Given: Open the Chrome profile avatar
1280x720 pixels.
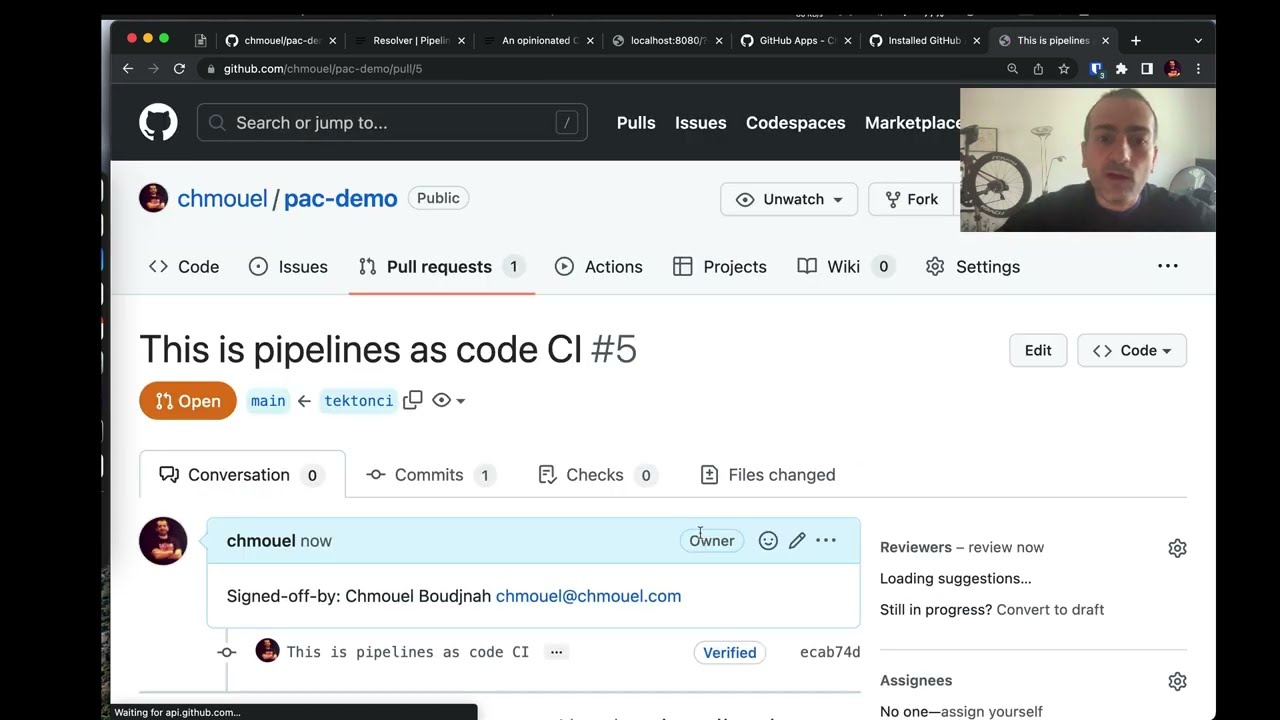Looking at the screenshot, I should pos(1173,69).
